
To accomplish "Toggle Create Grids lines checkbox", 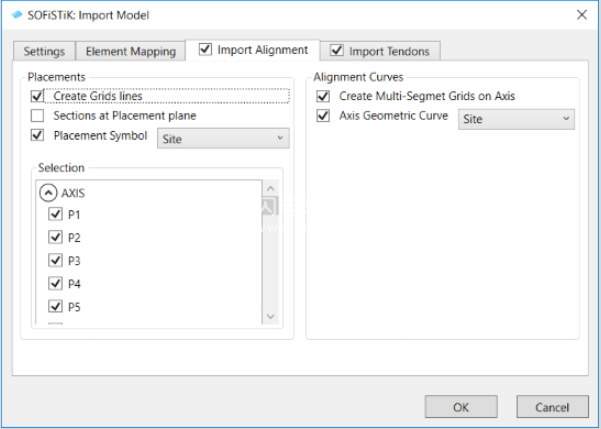I will point(37,96).
